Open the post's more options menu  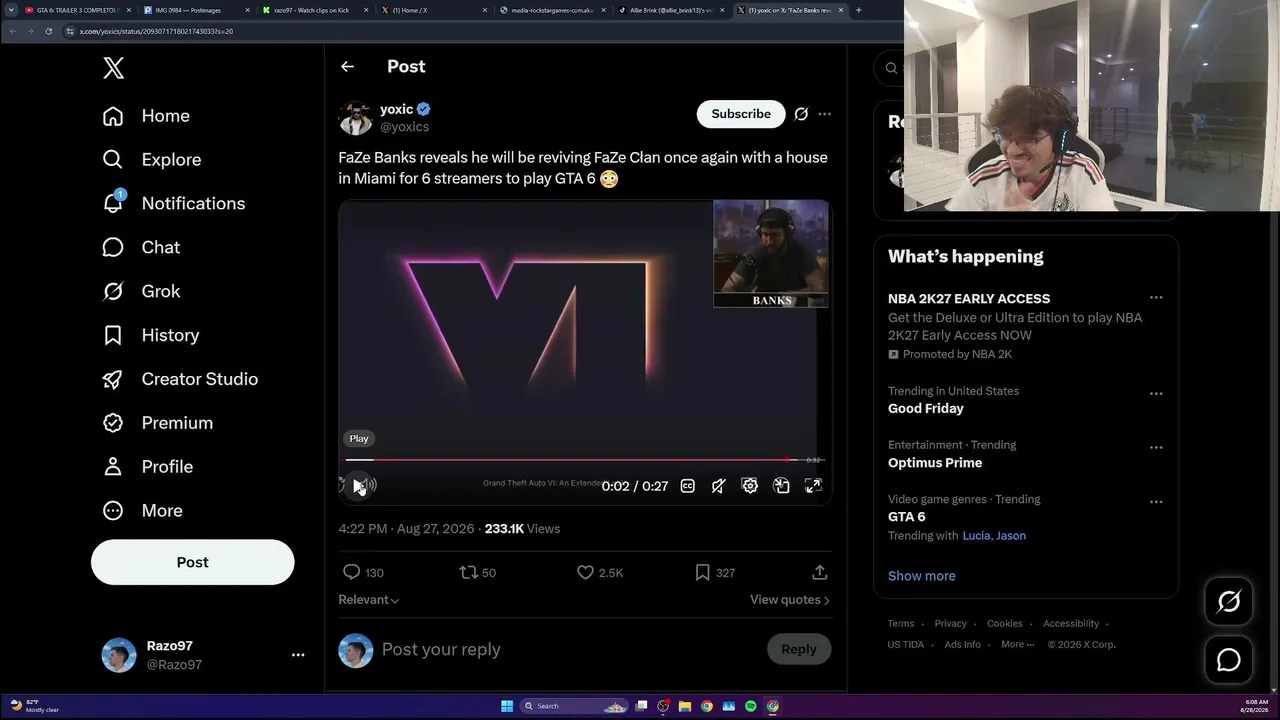tap(825, 114)
